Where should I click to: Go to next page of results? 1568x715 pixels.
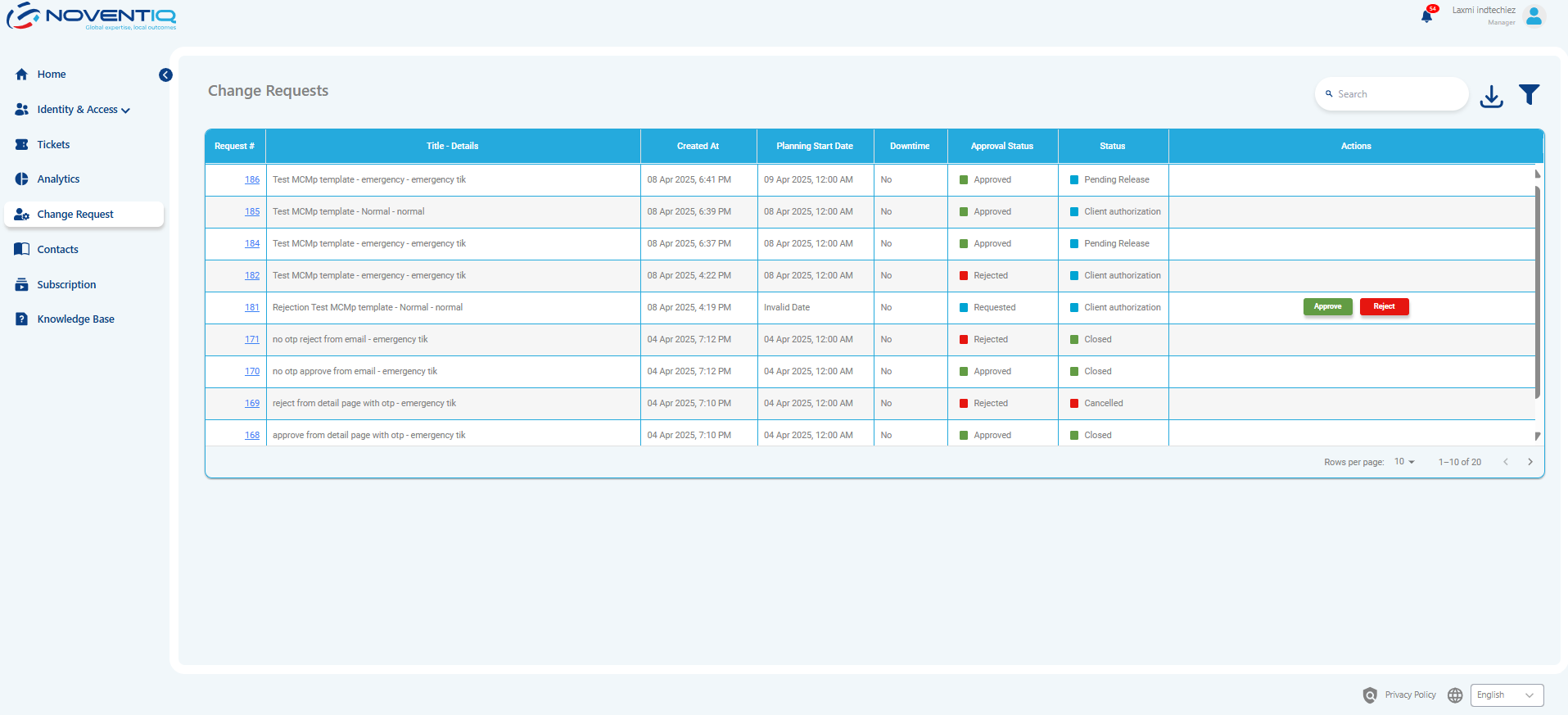1530,462
